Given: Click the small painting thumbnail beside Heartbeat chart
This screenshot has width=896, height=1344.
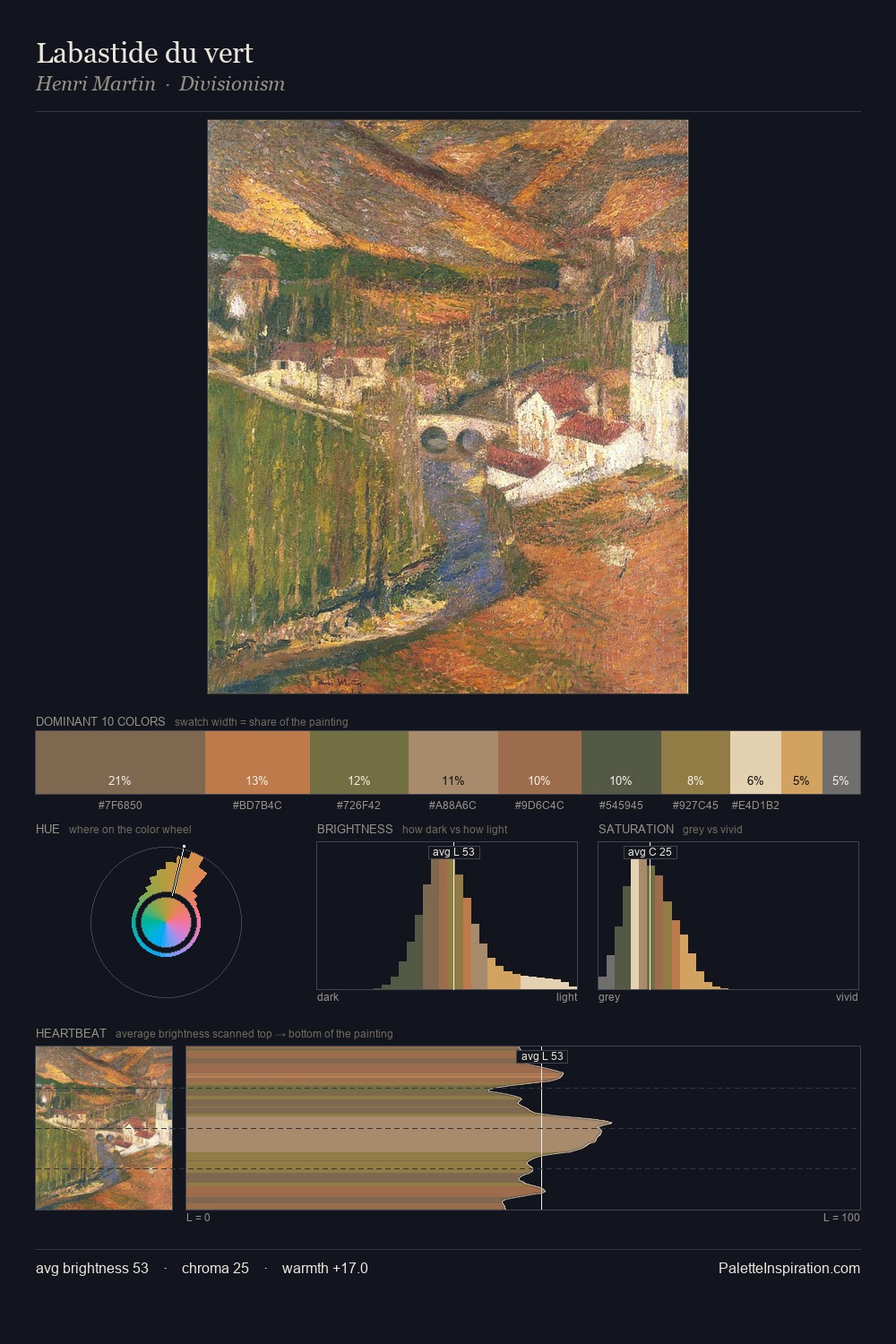Looking at the screenshot, I should point(104,1128).
